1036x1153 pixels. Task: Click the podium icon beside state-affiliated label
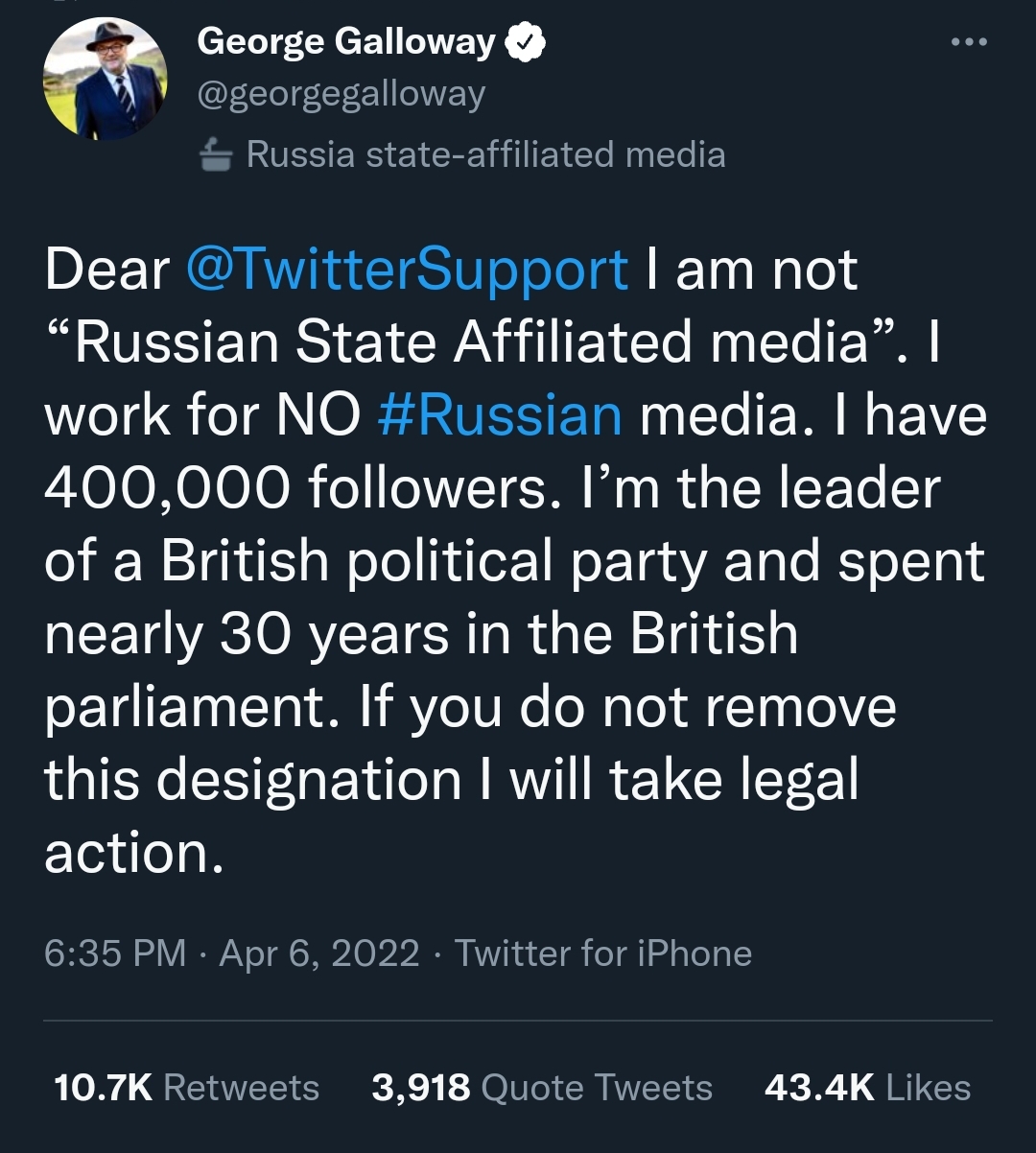pos(216,154)
